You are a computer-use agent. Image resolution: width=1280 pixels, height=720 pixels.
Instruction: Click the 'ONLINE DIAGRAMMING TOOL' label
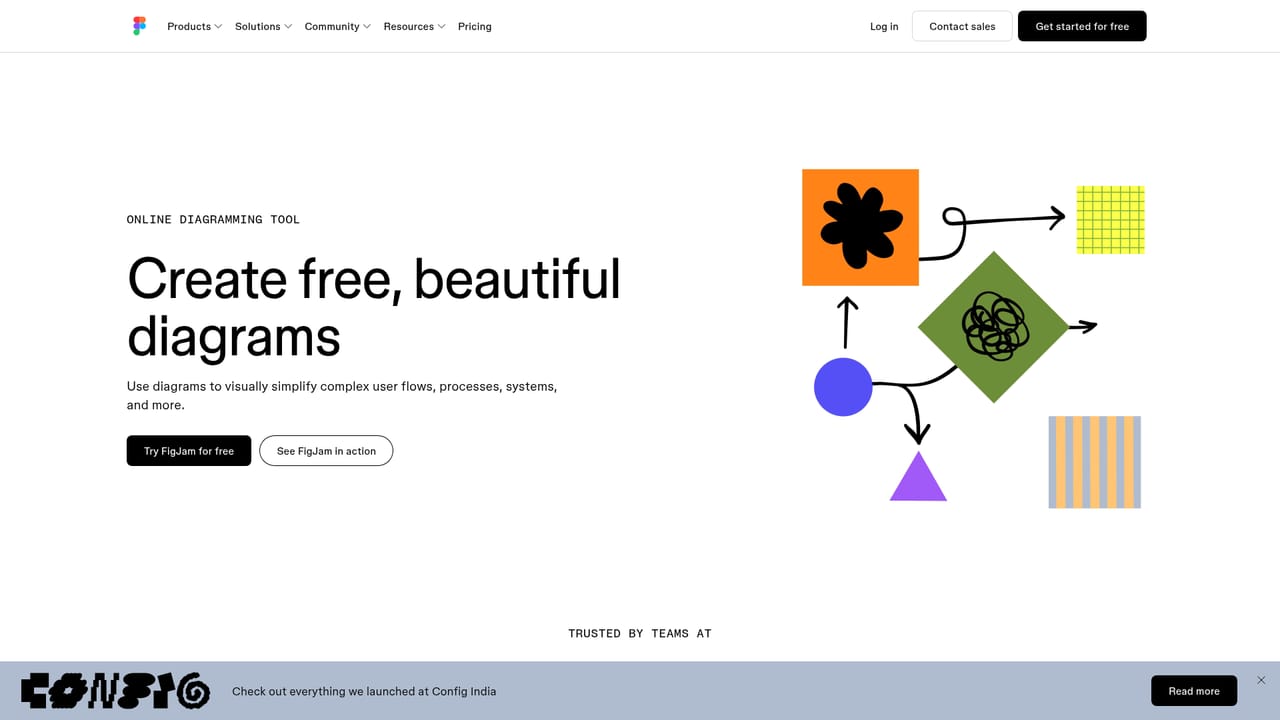click(x=213, y=219)
